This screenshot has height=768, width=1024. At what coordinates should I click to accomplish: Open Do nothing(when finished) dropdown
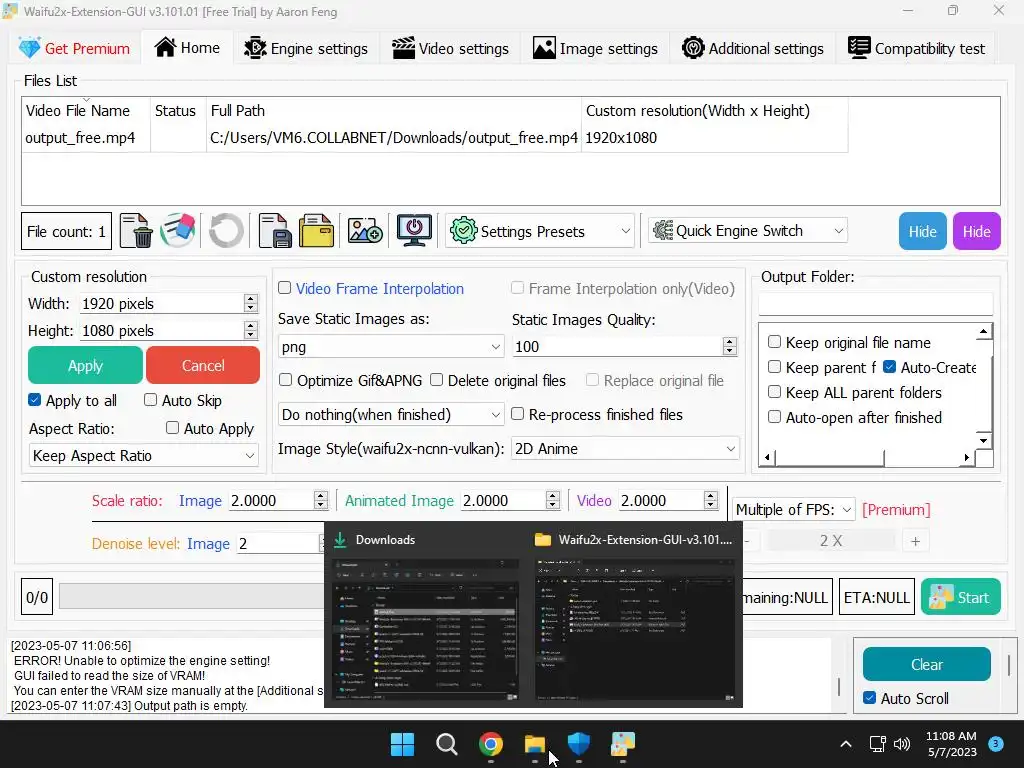(x=391, y=415)
